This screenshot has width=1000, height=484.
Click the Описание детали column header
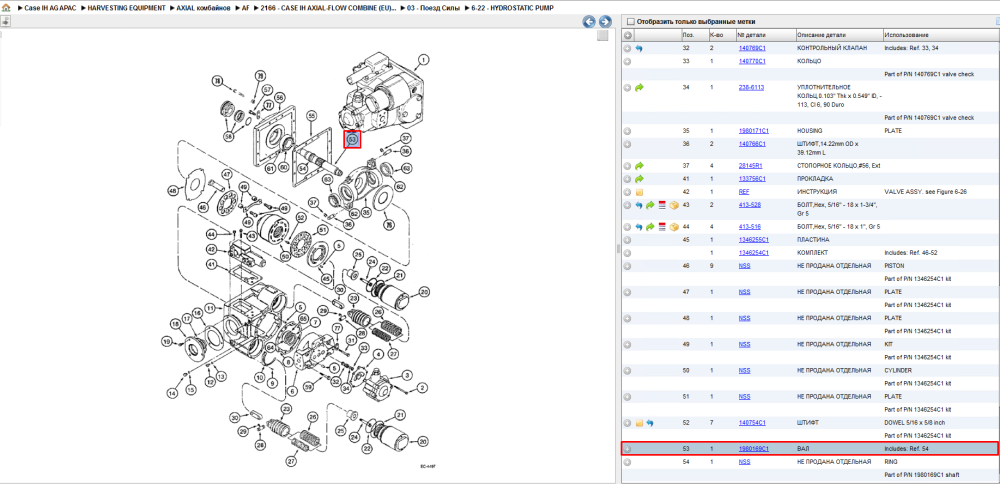[821, 34]
